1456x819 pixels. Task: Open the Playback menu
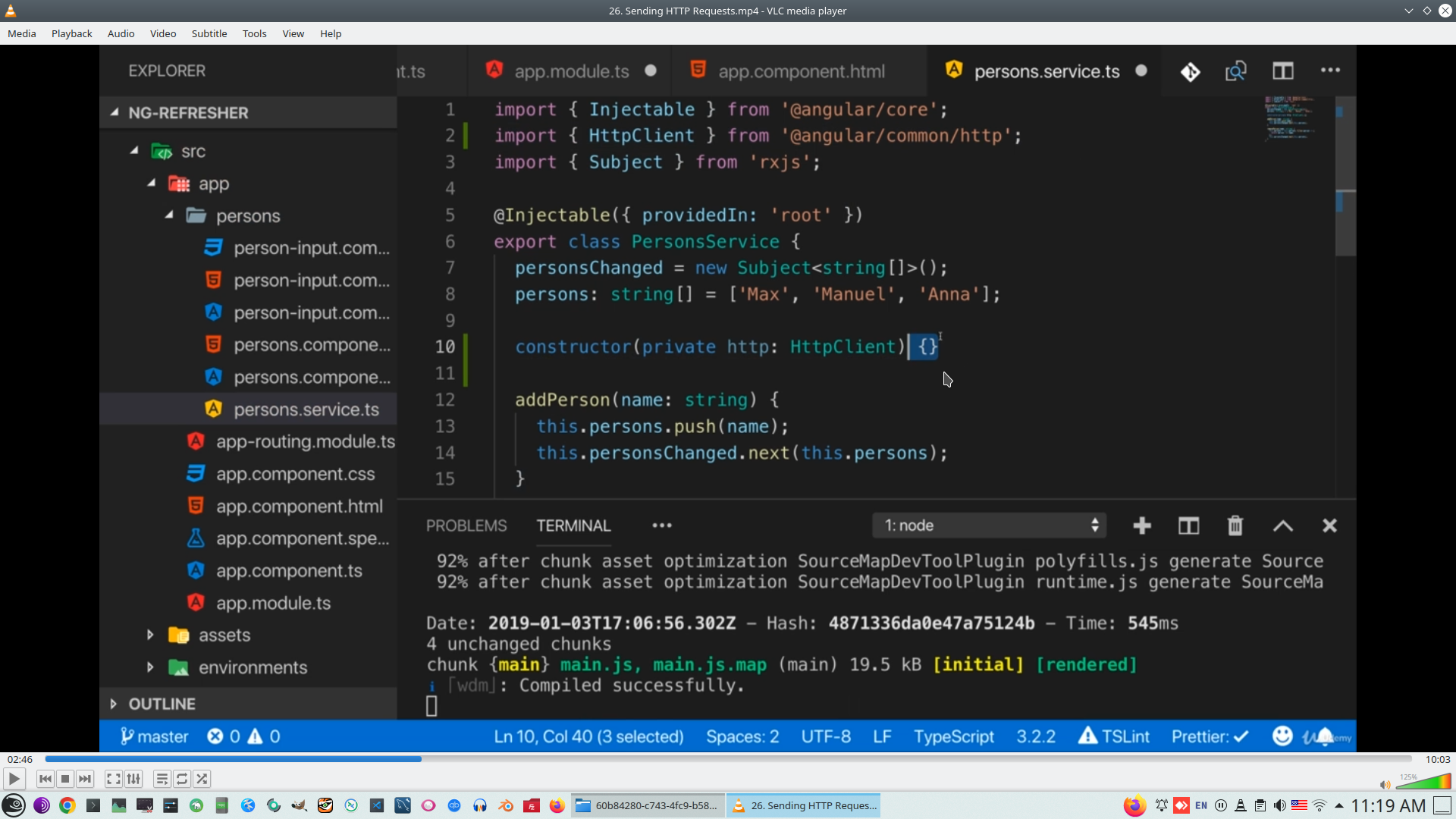71,33
